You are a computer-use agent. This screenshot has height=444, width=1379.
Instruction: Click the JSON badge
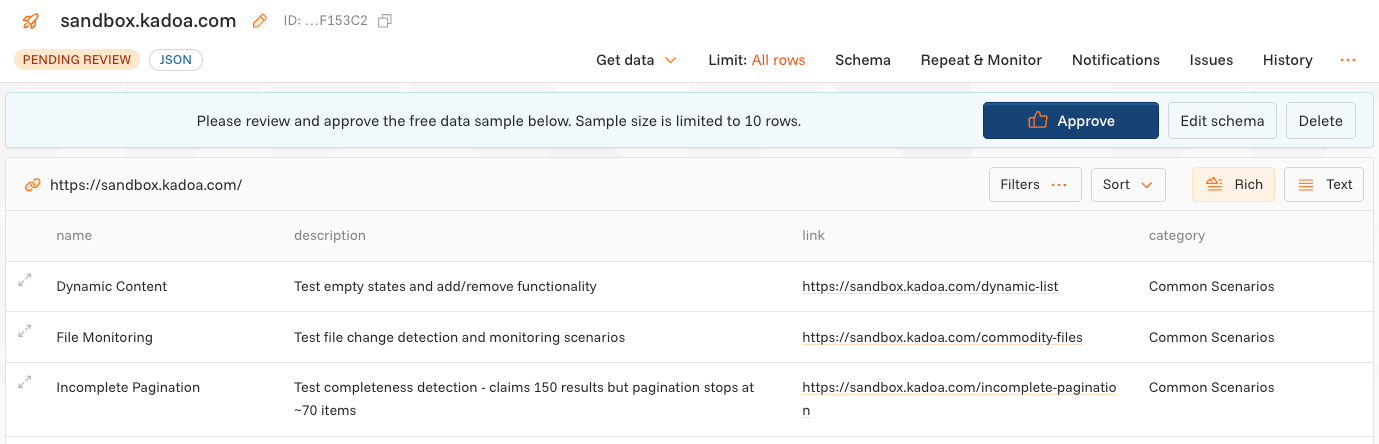click(176, 60)
